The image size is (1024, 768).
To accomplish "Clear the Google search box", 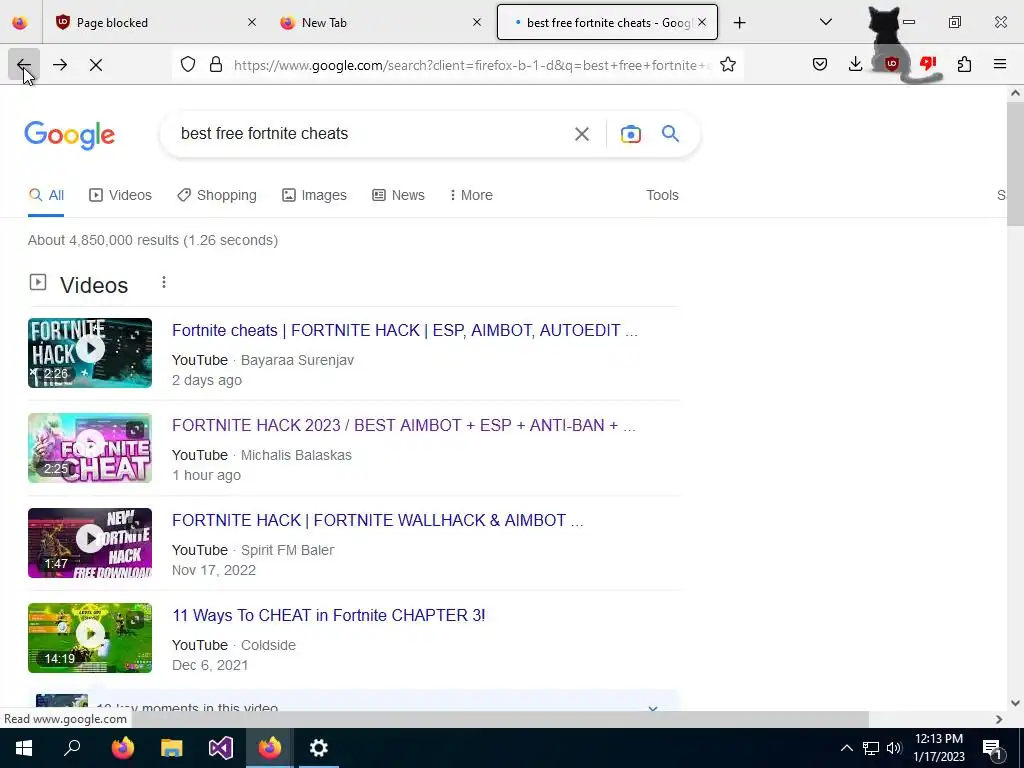I will pos(581,134).
